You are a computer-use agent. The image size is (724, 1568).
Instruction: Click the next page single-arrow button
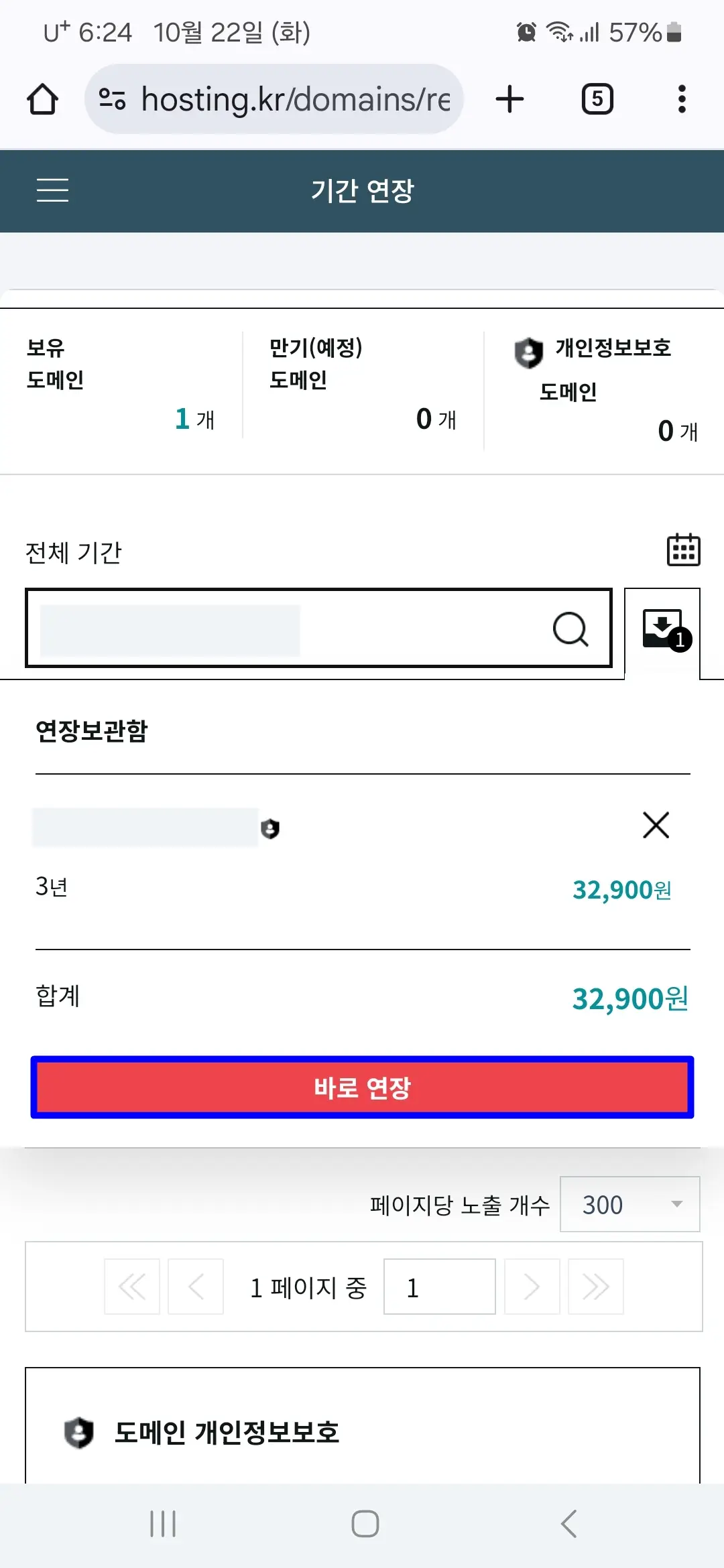[532, 1287]
